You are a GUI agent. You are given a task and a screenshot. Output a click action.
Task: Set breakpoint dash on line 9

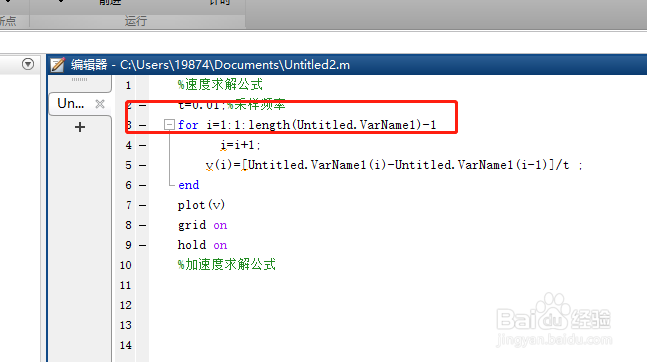[x=143, y=245]
